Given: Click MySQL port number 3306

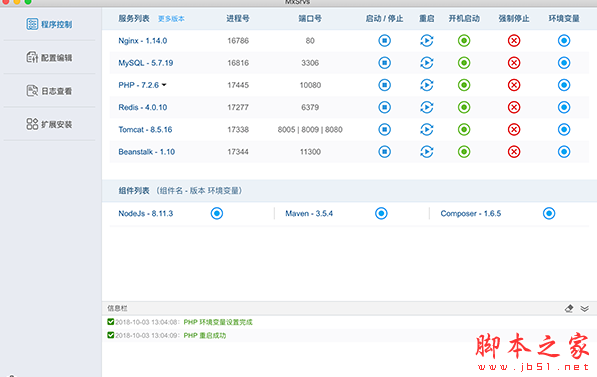Looking at the screenshot, I should coord(310,63).
